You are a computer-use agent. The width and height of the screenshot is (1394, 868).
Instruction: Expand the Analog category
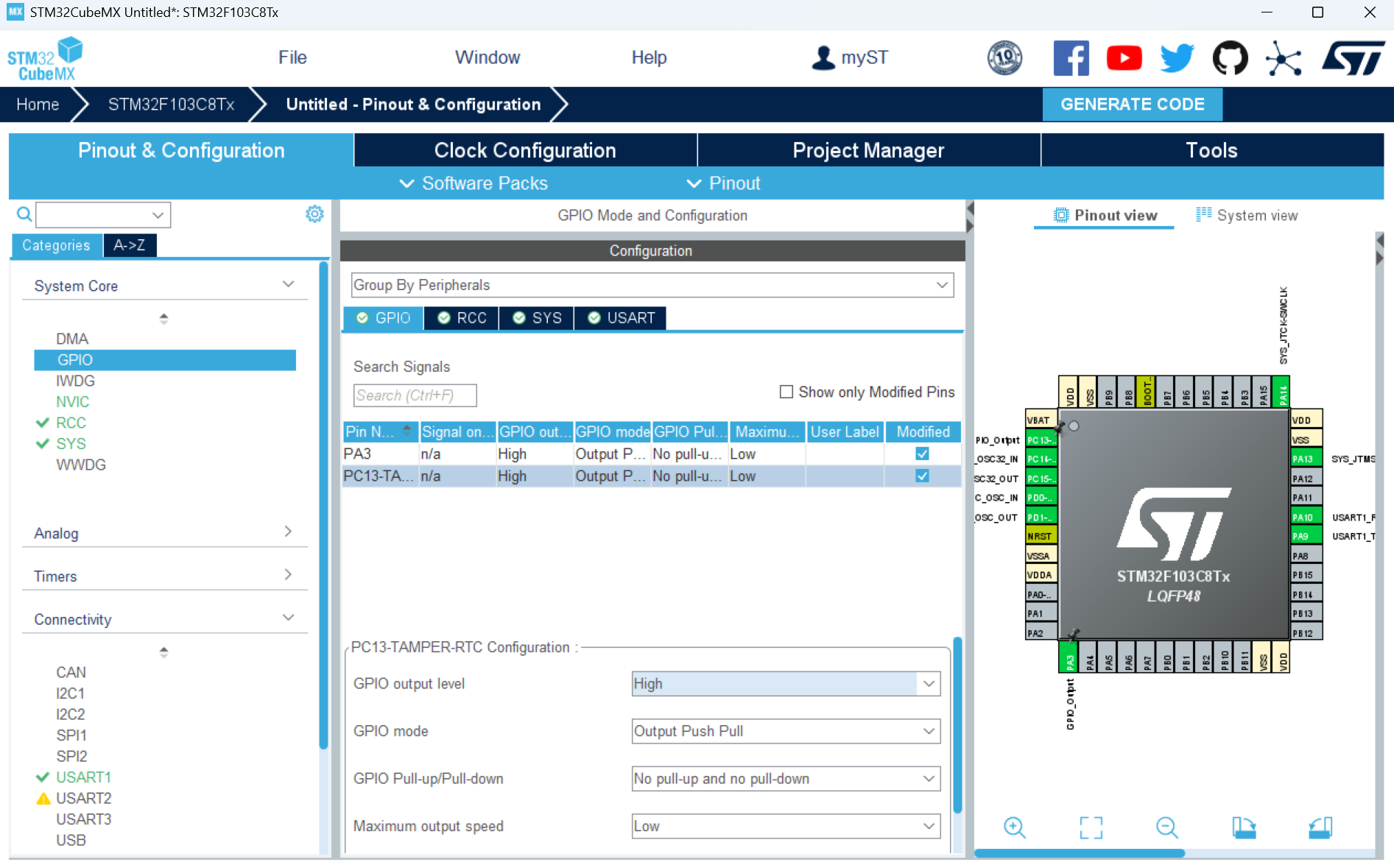click(289, 532)
